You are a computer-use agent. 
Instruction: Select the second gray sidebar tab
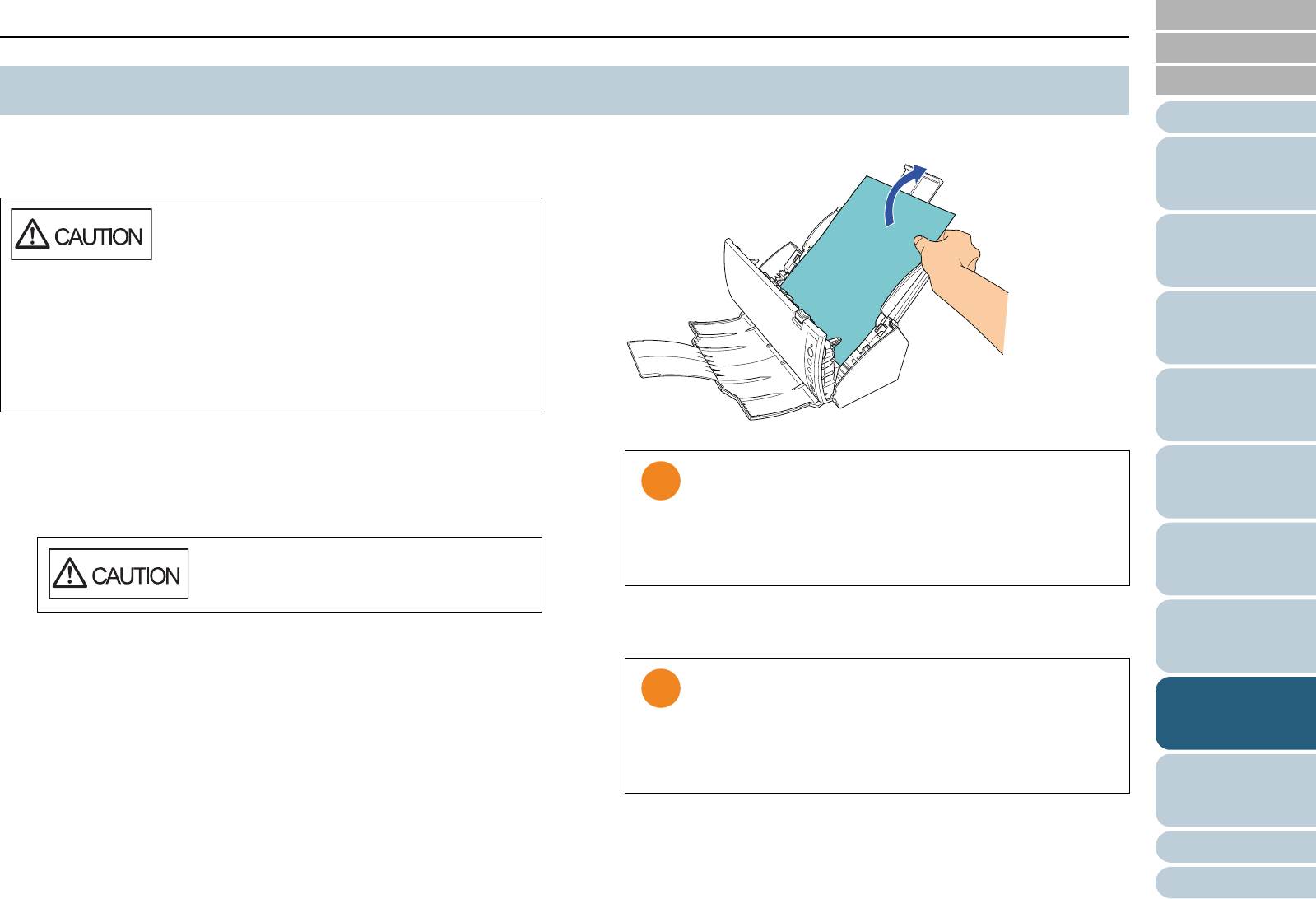1235,48
